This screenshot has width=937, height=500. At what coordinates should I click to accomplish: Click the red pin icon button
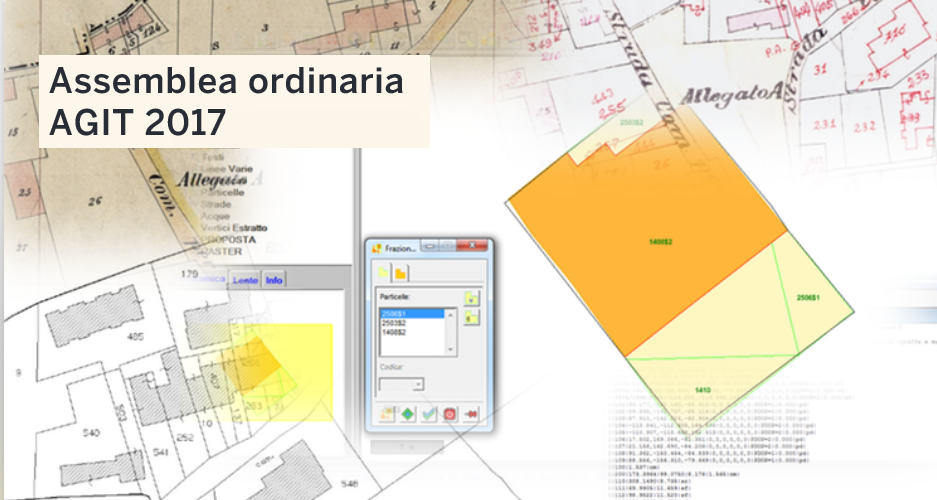471,413
